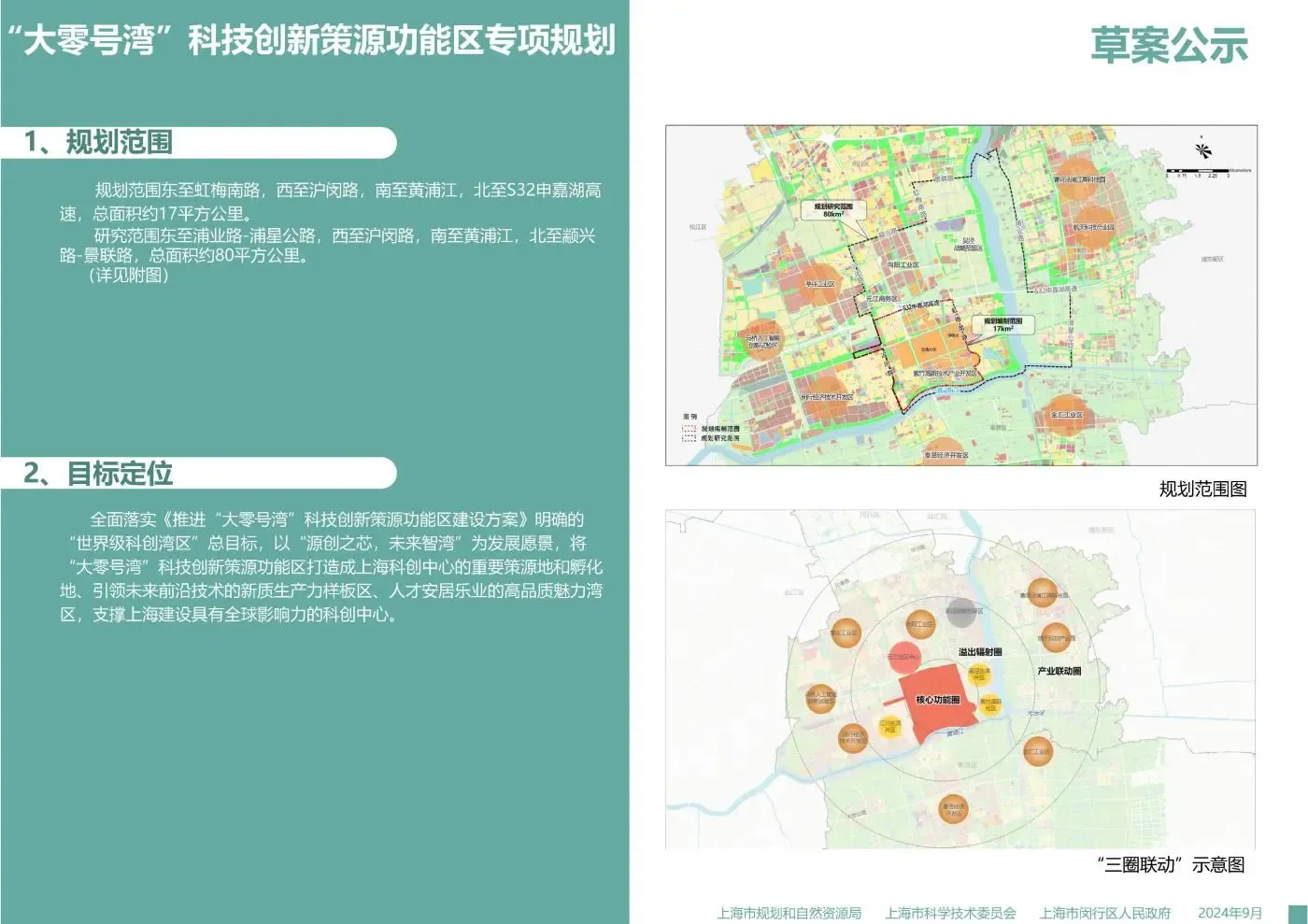Viewport: 1308px width, 924px height.
Task: Click the 规划研究范围 80km² callout label
Action: pyautogui.click(x=832, y=209)
